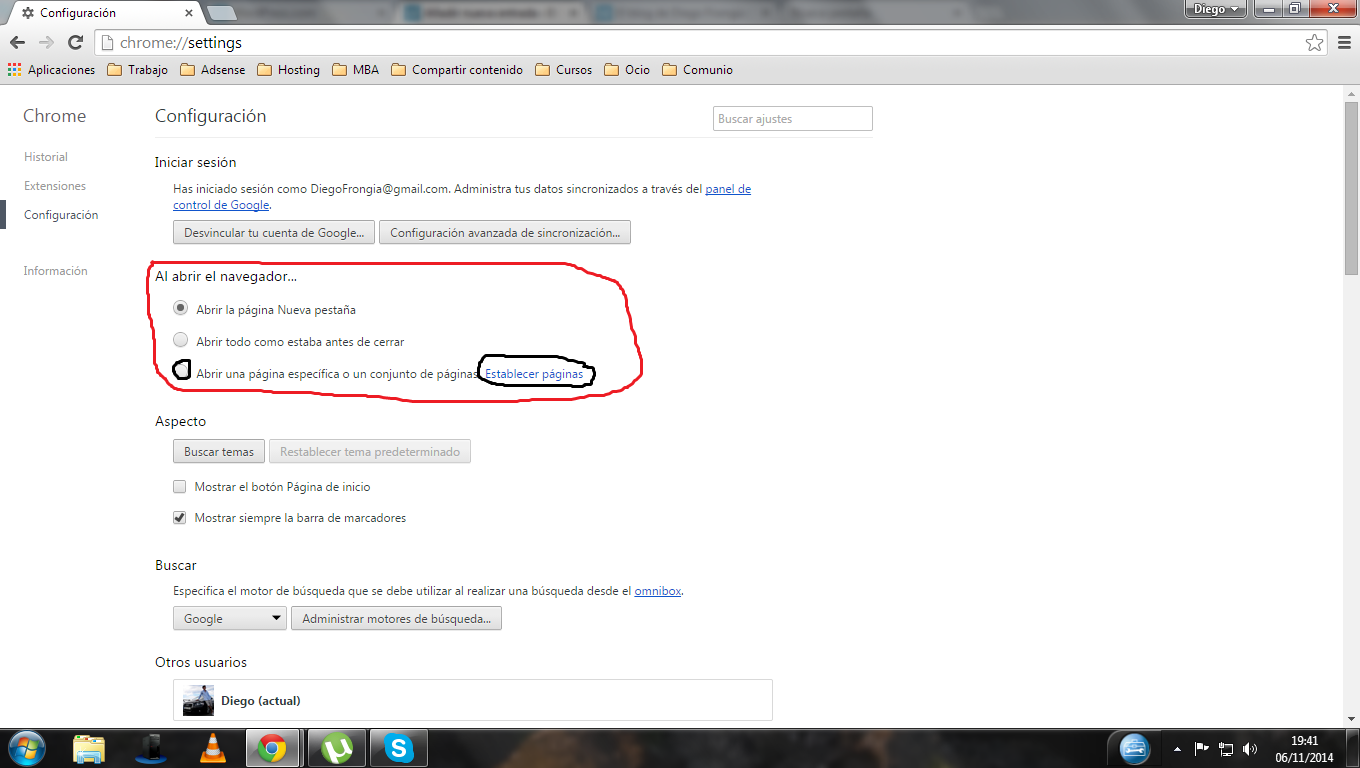This screenshot has width=1360, height=768.
Task: Enable 'Mostrar el botón Página de inicio'
Action: 180,487
